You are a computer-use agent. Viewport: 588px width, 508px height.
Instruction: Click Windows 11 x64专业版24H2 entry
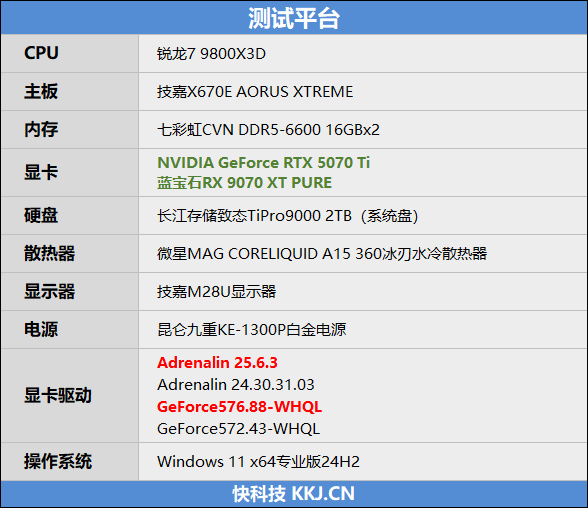pyautogui.click(x=258, y=462)
